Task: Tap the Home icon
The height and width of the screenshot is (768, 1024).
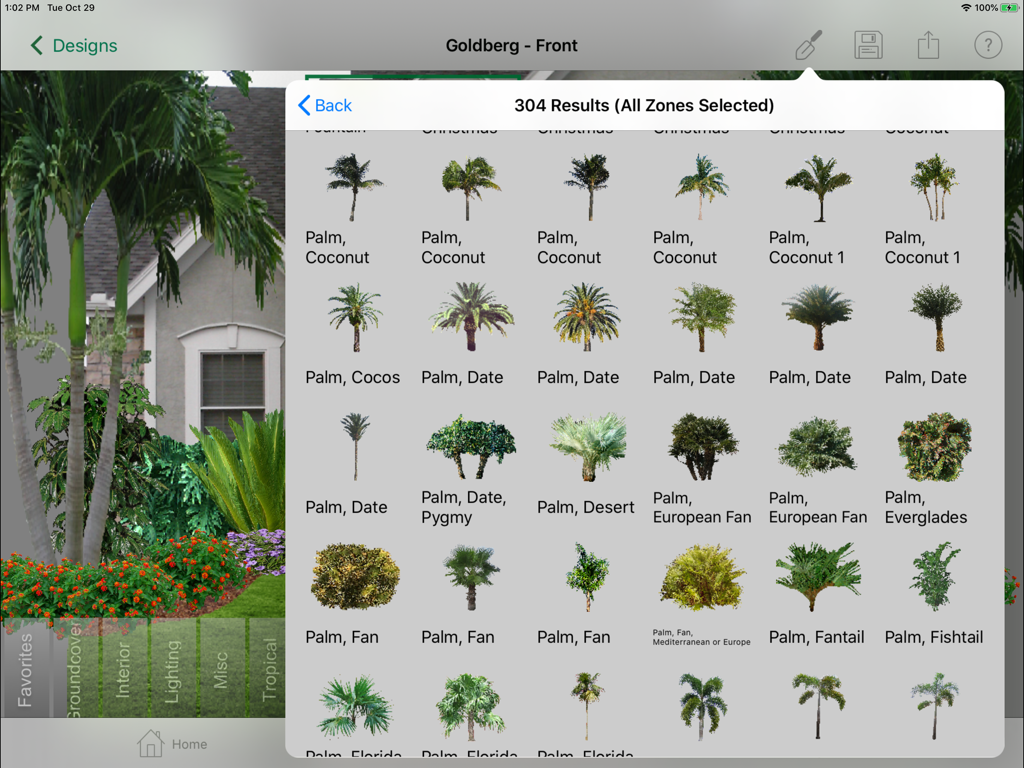Action: [x=172, y=742]
